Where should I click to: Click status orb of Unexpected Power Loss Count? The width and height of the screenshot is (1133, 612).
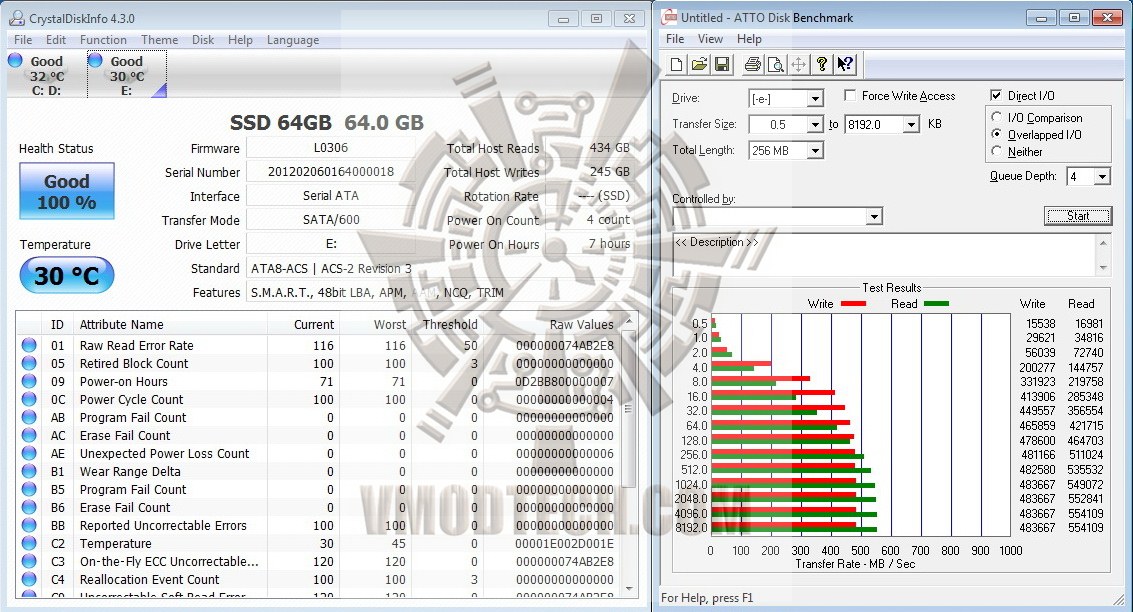[x=29, y=454]
